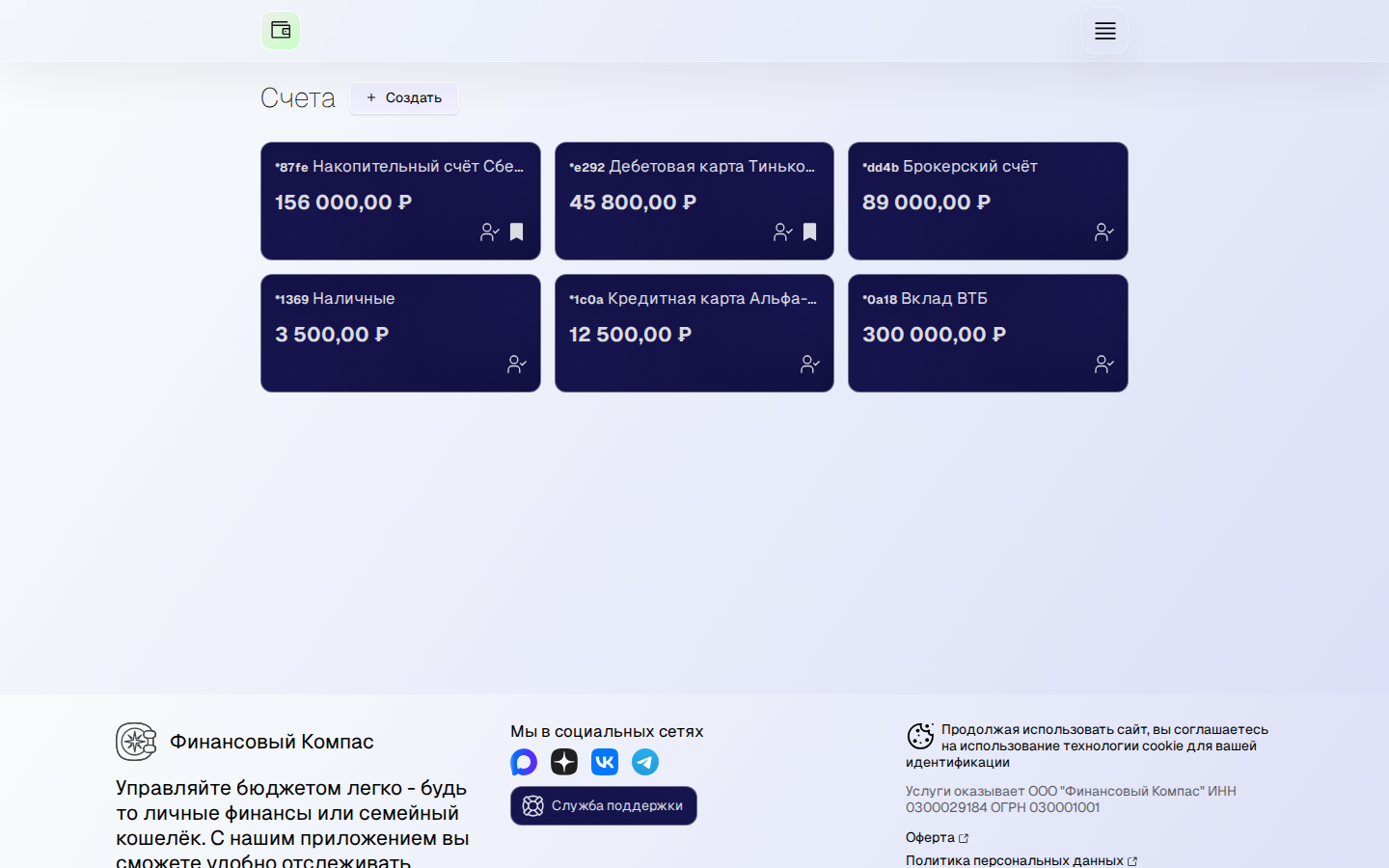
Task: Click the 156 000,00 ₽ balance
Action: click(x=343, y=203)
